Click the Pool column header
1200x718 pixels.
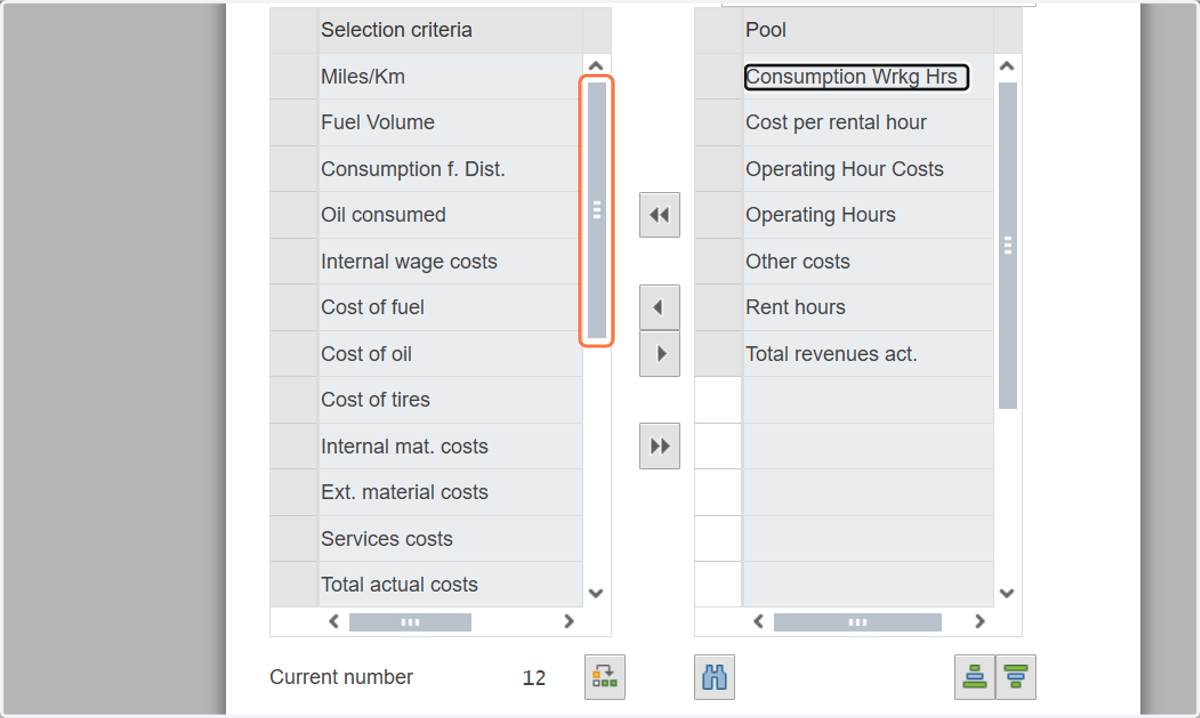(x=868, y=30)
